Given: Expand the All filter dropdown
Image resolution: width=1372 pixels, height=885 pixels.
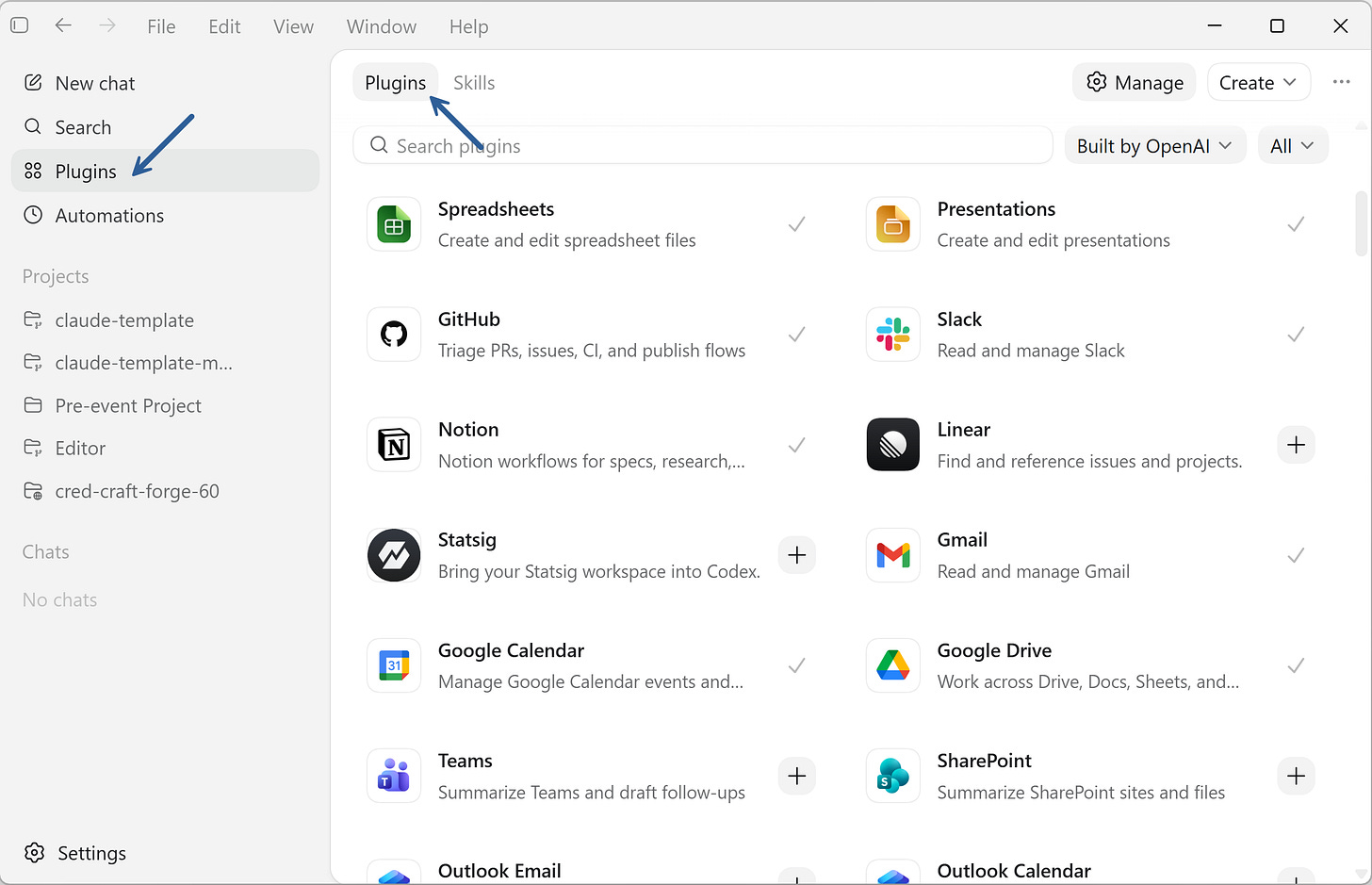Looking at the screenshot, I should click(1293, 145).
